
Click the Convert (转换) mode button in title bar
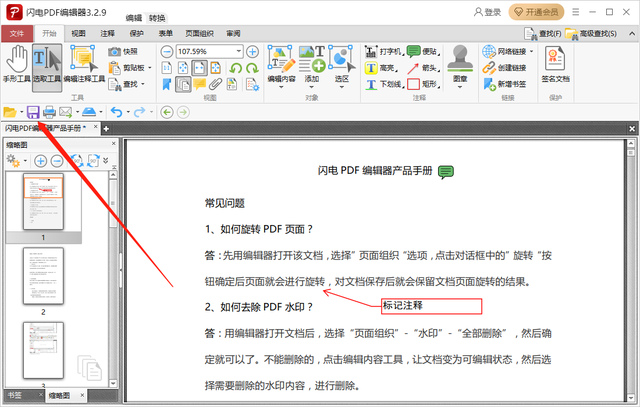157,18
